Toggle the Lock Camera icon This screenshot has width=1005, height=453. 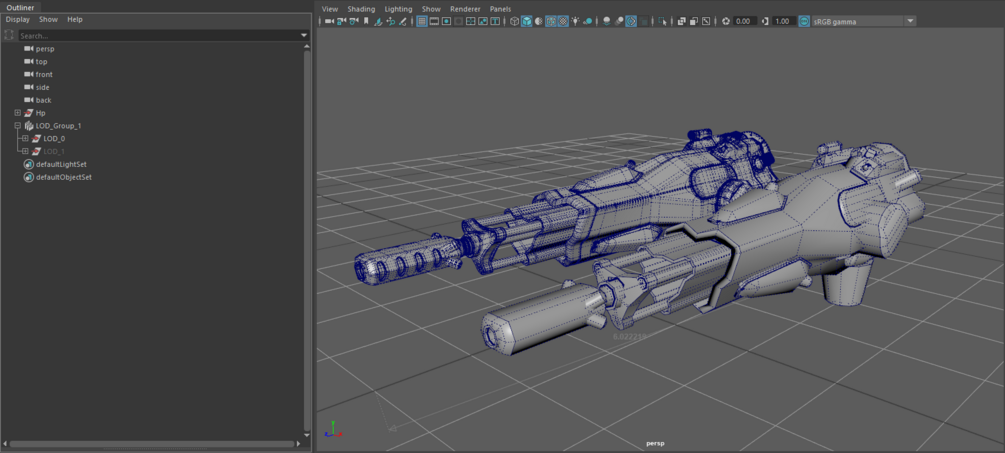pyautogui.click(x=341, y=21)
